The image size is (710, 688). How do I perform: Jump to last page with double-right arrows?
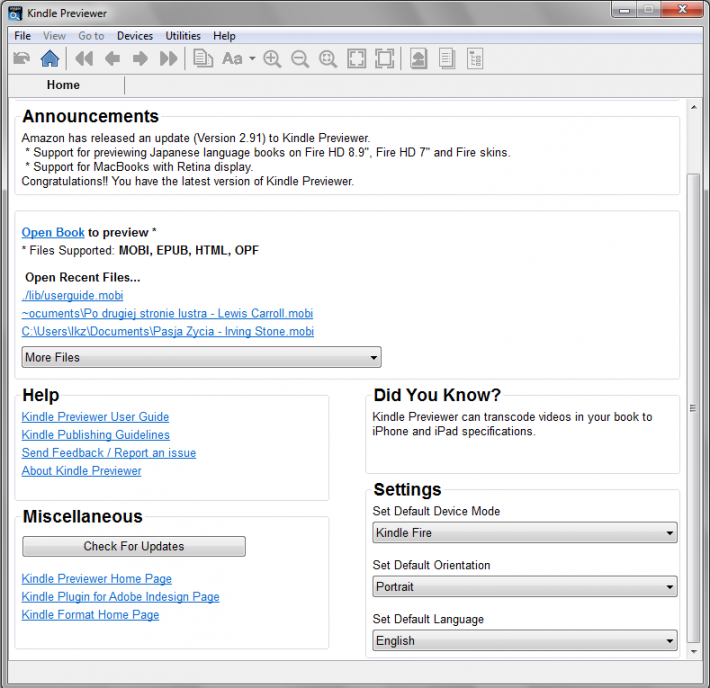[x=168, y=58]
